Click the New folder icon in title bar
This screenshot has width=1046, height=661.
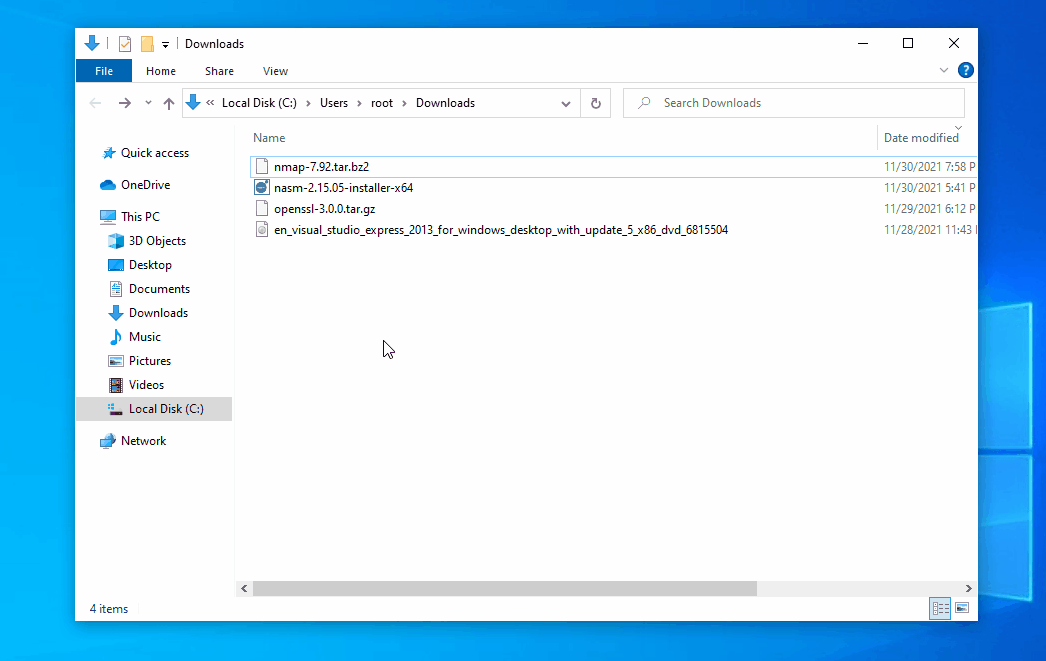point(147,44)
